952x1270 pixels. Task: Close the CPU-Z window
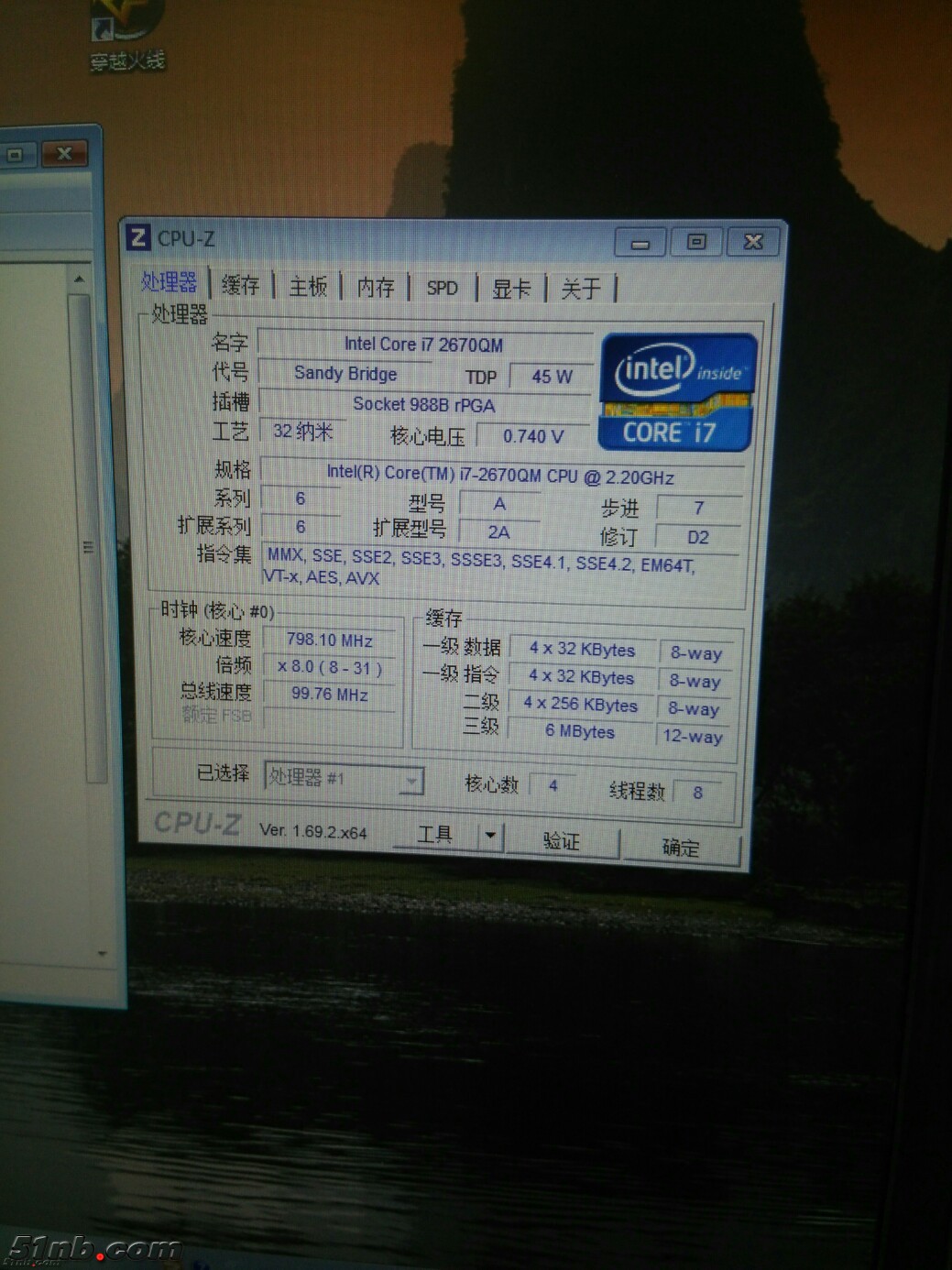[753, 242]
